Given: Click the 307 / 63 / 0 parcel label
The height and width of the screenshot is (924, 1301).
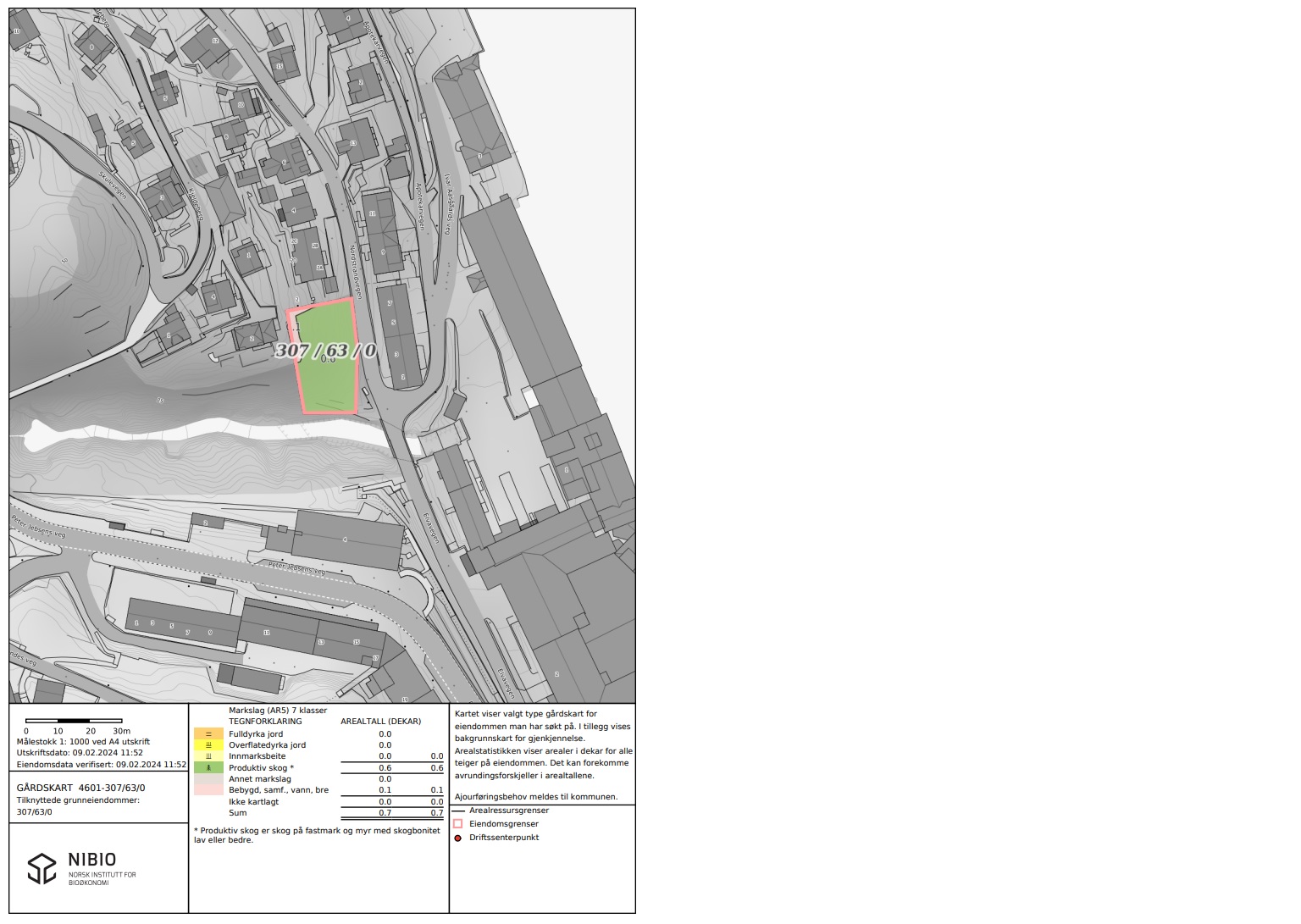Looking at the screenshot, I should coord(326,351).
